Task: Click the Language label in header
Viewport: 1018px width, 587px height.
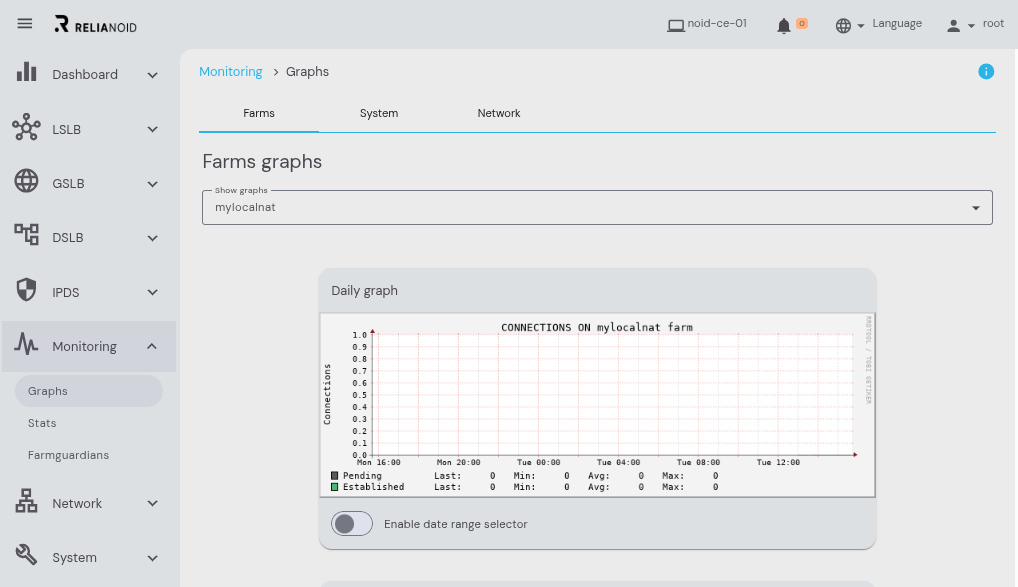Action: point(897,23)
